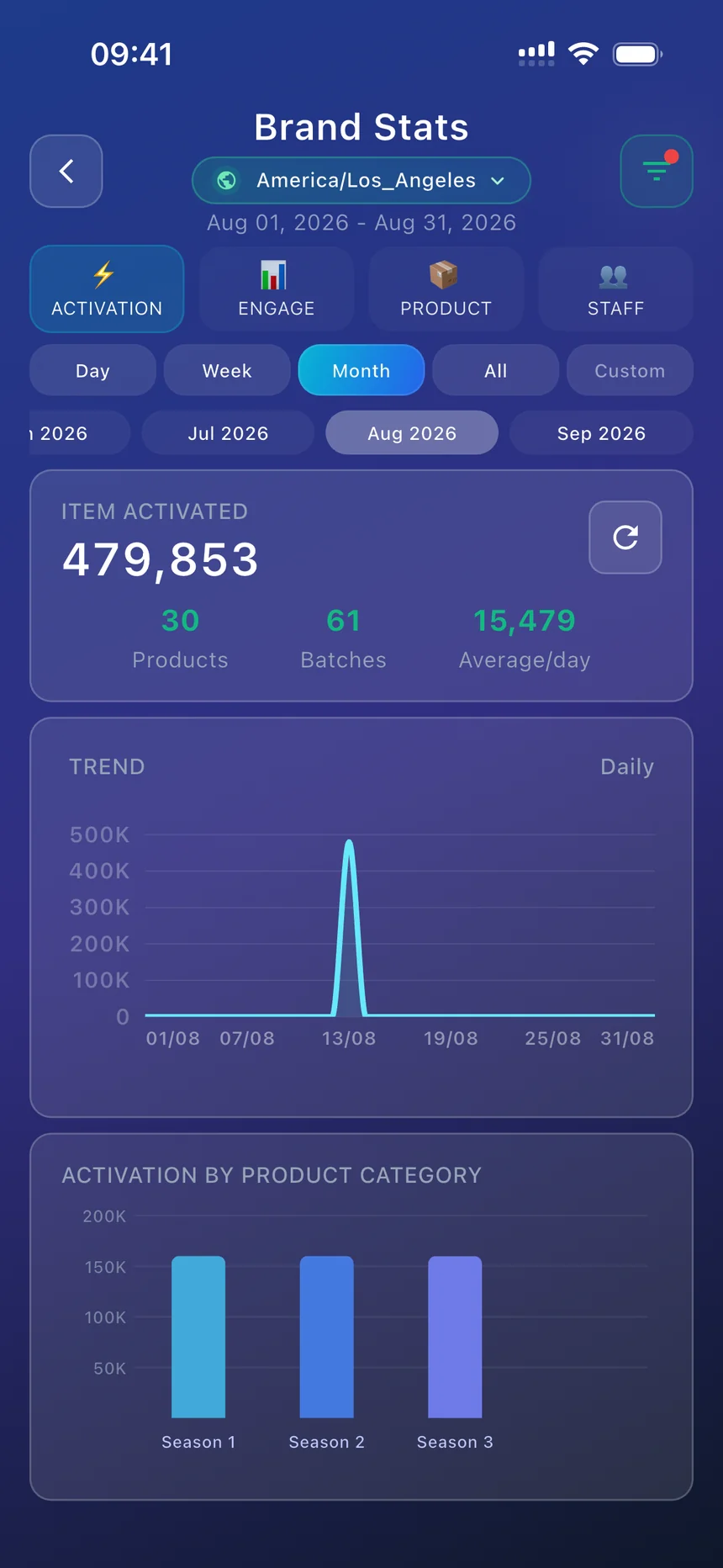Tap the trend peak near 13/08
Image resolution: width=723 pixels, height=1568 pixels.
[x=349, y=842]
